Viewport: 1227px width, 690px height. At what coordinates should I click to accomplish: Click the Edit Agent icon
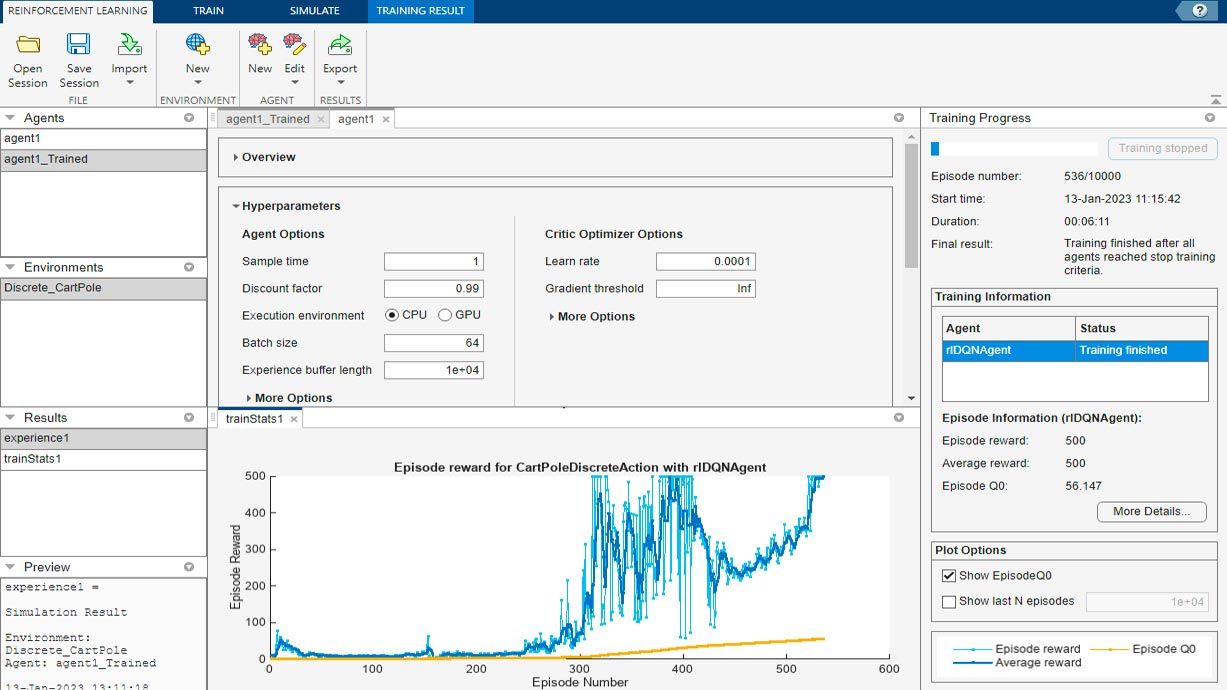294,45
